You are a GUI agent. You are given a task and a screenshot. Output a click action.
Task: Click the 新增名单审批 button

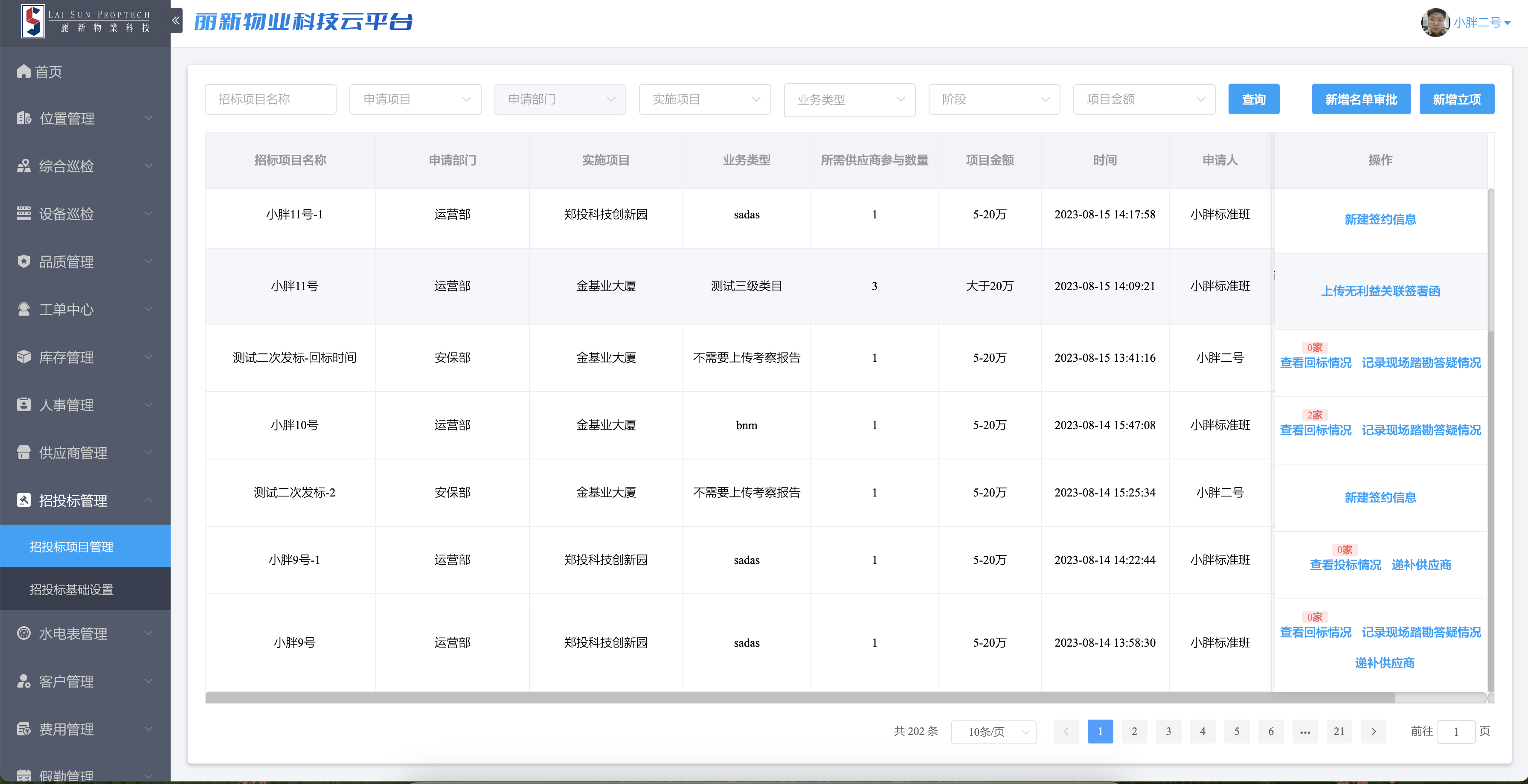click(1361, 99)
